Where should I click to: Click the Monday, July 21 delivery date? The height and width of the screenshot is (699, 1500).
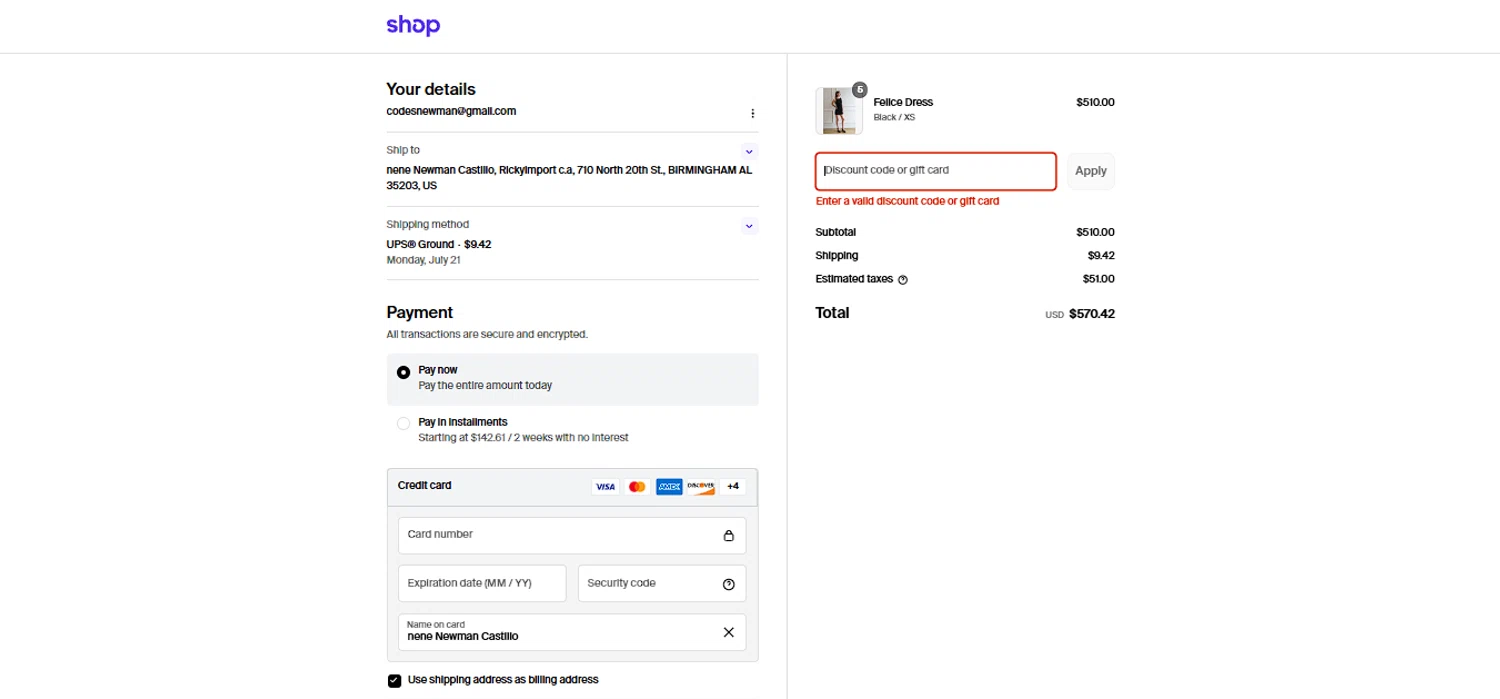[423, 260]
